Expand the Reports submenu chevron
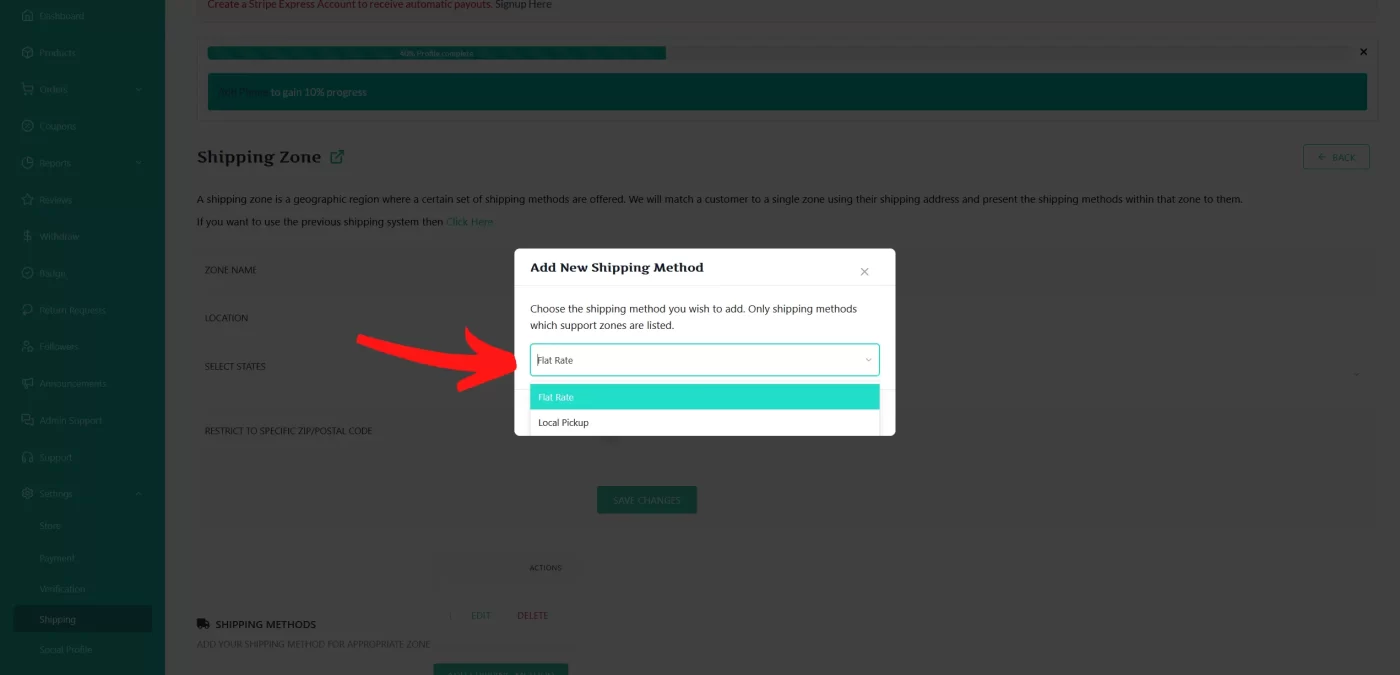The image size is (1400, 675). pyautogui.click(x=138, y=163)
